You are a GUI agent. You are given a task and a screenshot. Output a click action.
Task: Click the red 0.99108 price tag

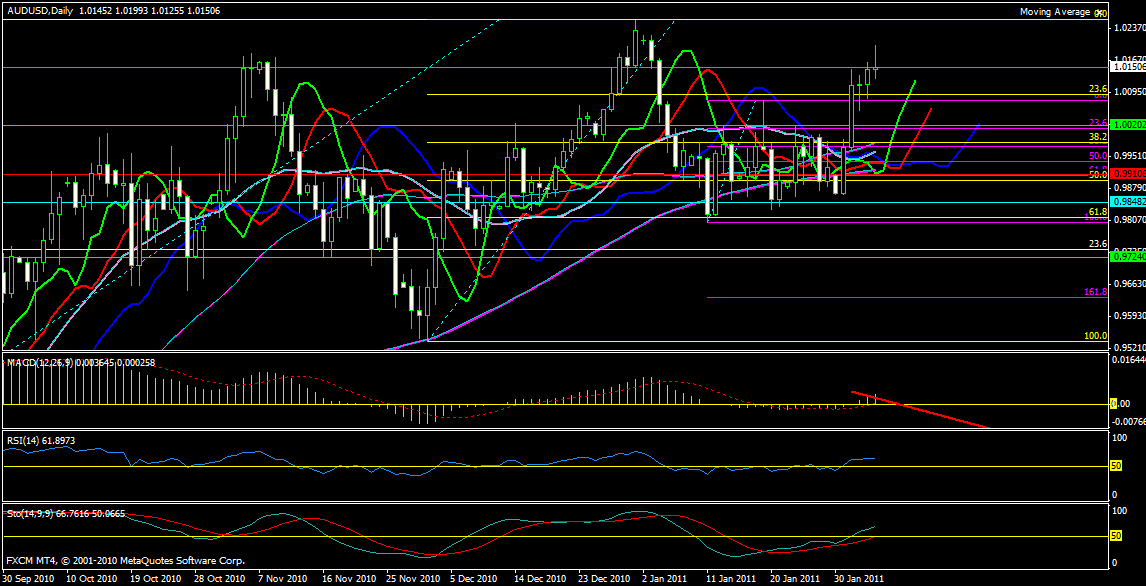pyautogui.click(x=1127, y=174)
